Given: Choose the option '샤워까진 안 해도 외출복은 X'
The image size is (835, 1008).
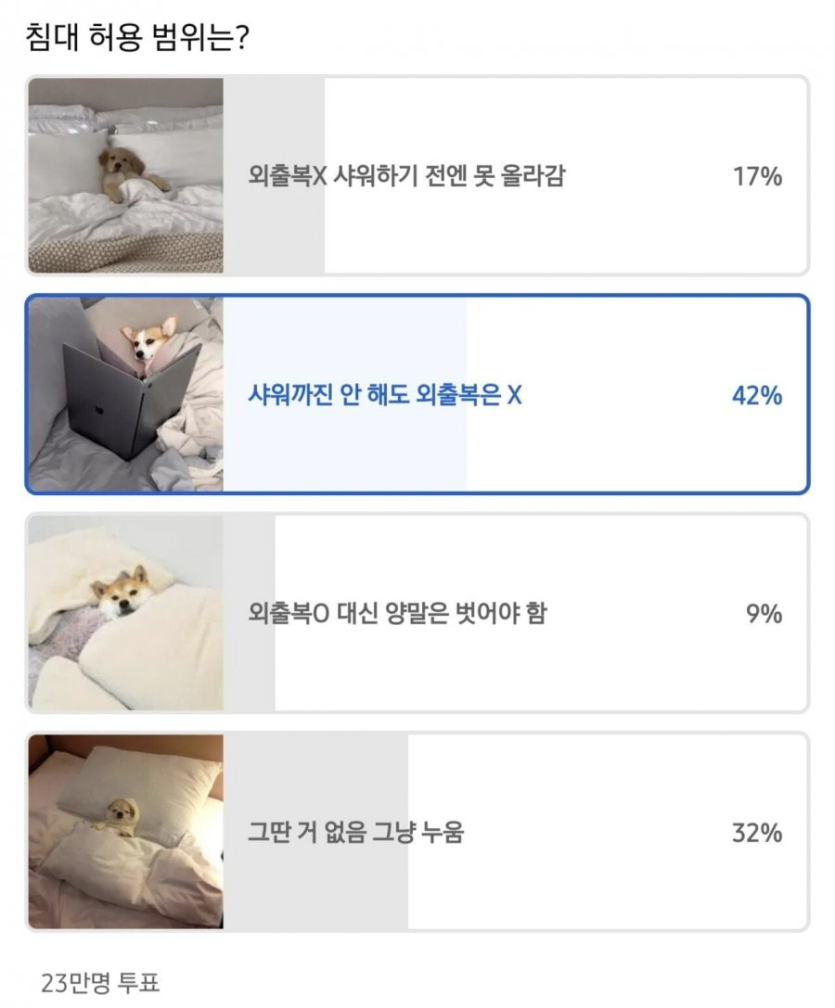Looking at the screenshot, I should click(x=385, y=396).
